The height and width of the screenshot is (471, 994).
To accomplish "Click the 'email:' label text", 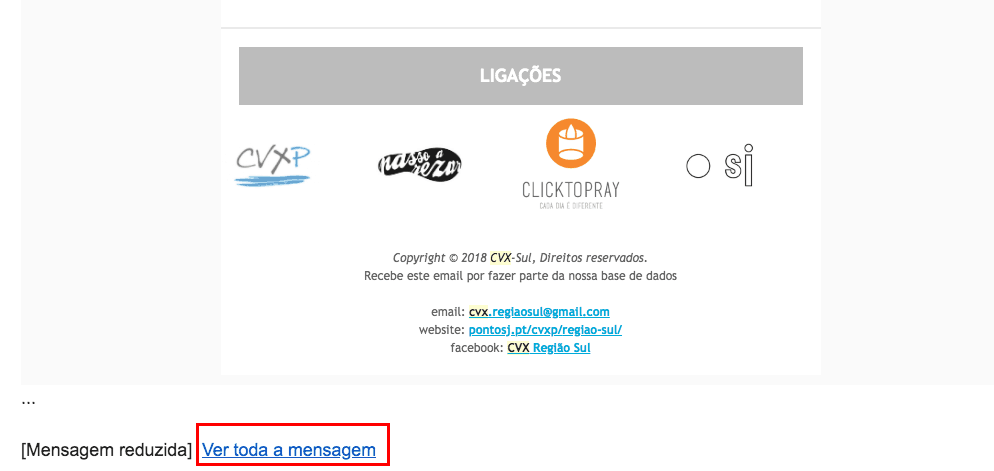I will click(448, 312).
